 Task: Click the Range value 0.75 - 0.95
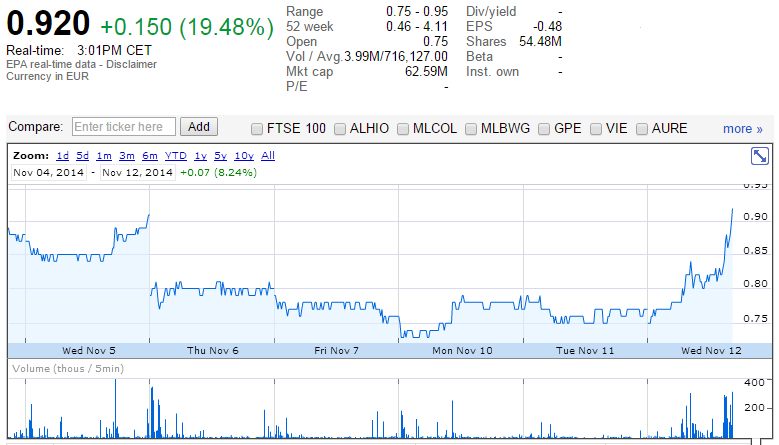point(417,11)
